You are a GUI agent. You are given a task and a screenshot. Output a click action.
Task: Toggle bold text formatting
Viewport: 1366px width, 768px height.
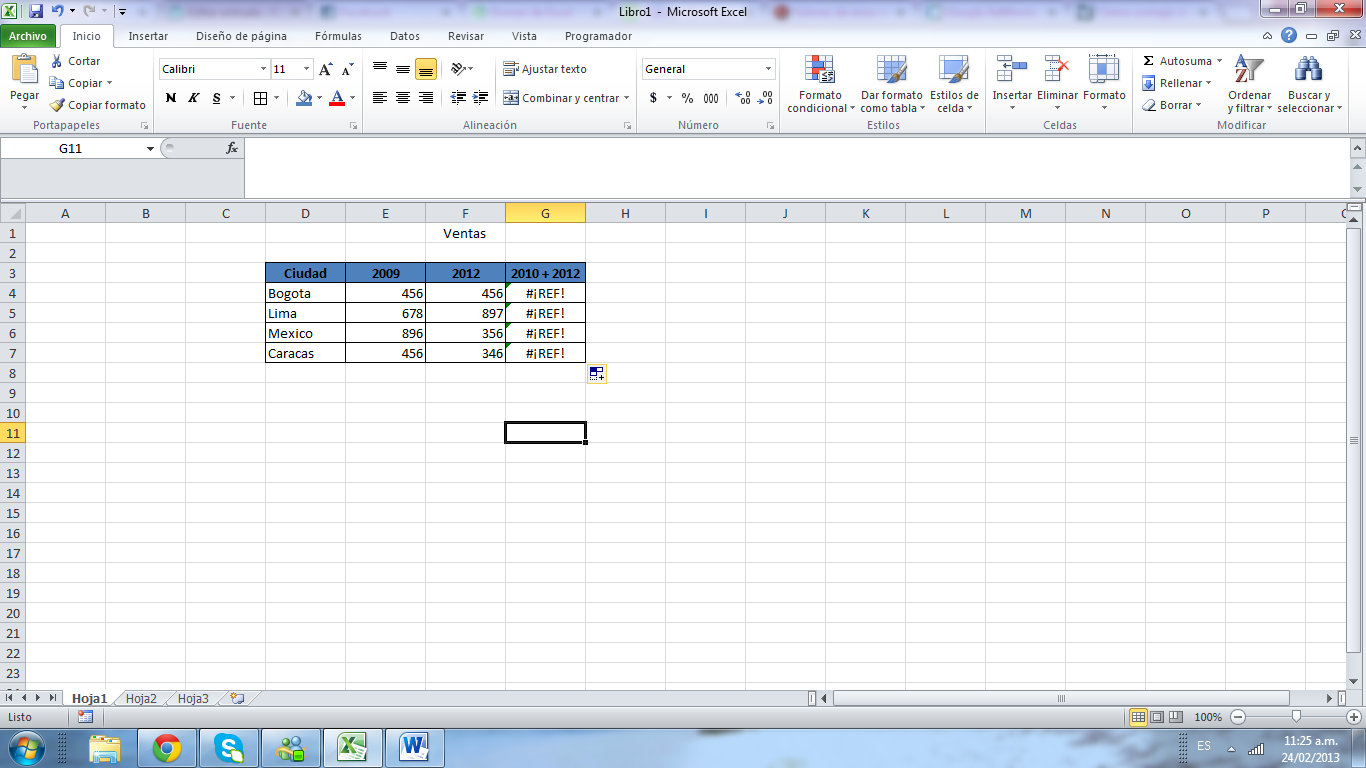[x=171, y=98]
